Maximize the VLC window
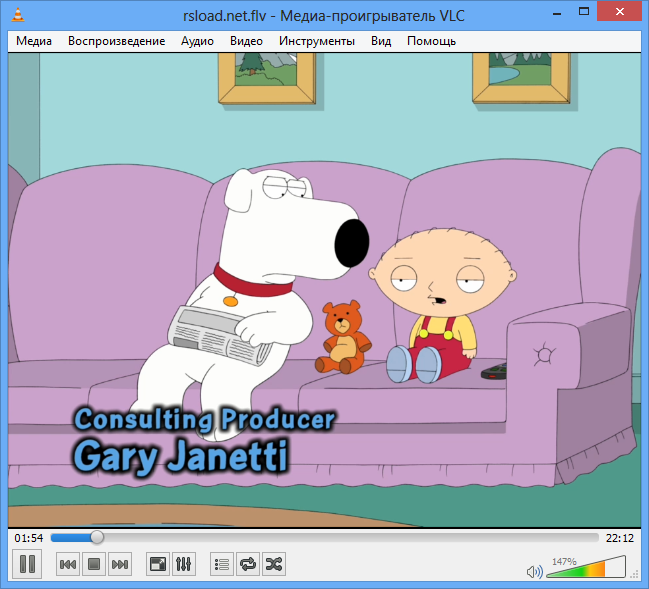 pos(584,12)
